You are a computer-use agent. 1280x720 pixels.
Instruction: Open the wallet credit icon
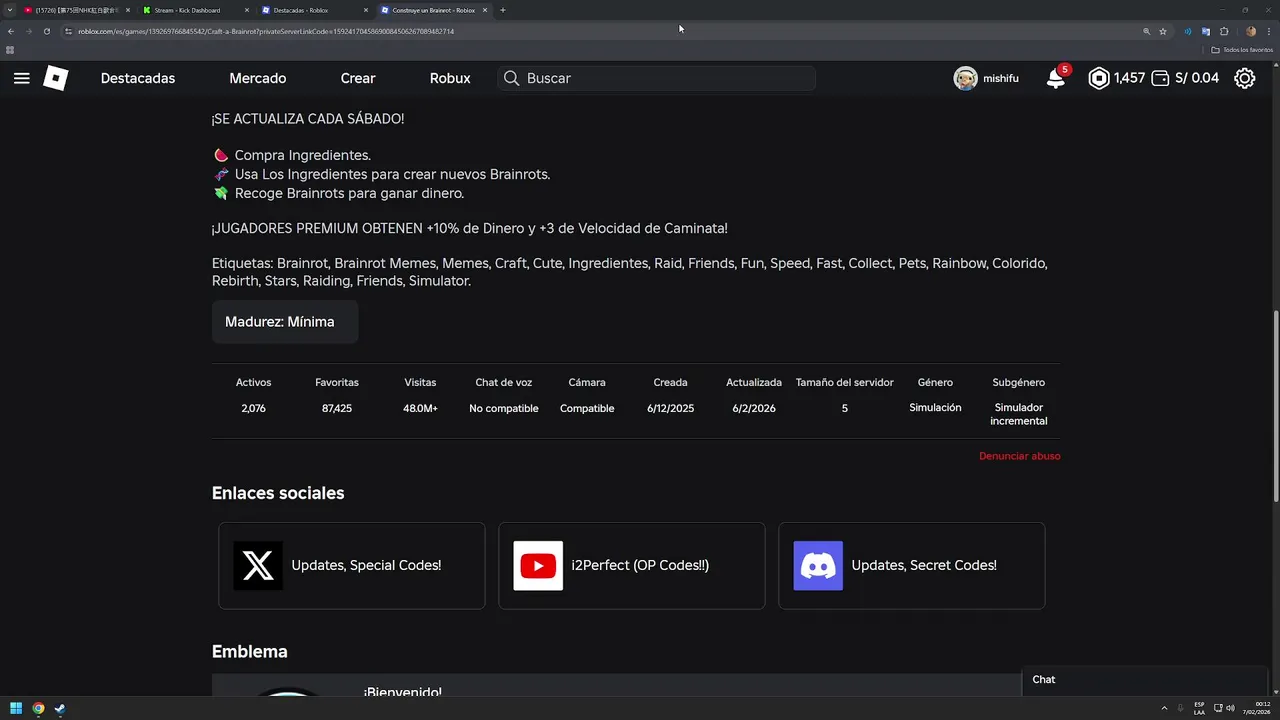(x=1161, y=78)
